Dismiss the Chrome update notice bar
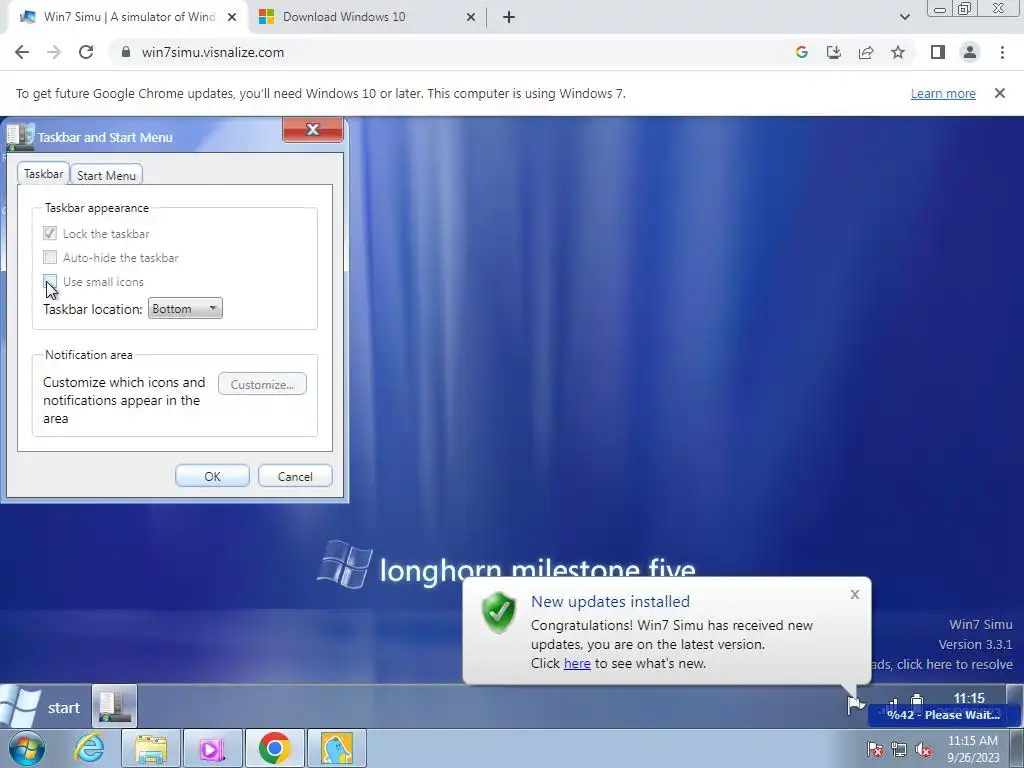Viewport: 1024px width, 768px height. tap(999, 93)
